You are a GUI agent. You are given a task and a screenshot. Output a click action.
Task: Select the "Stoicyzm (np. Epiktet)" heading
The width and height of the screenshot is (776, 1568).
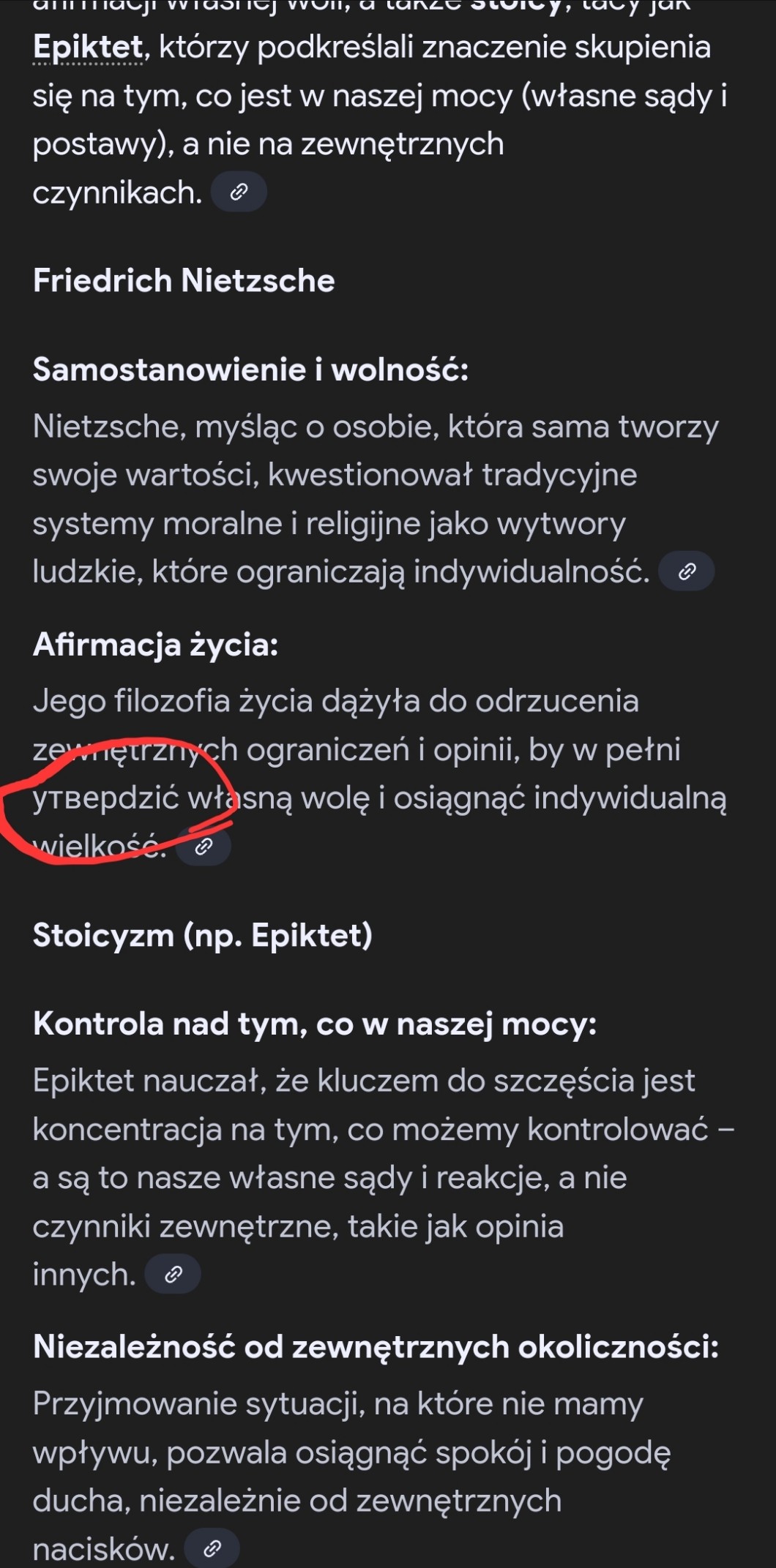(x=203, y=936)
